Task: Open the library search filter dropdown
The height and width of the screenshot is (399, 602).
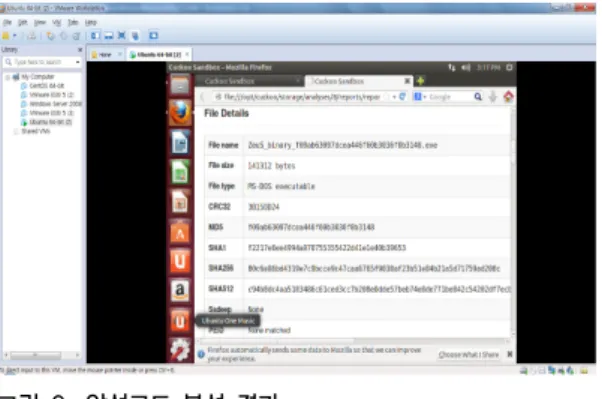Action: (78, 62)
